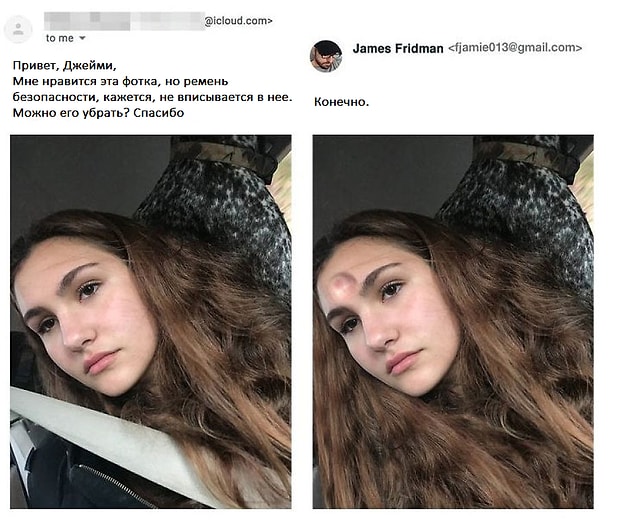Click the forehead bruise in edited photo
This screenshot has width=635, height=524.
(x=344, y=286)
